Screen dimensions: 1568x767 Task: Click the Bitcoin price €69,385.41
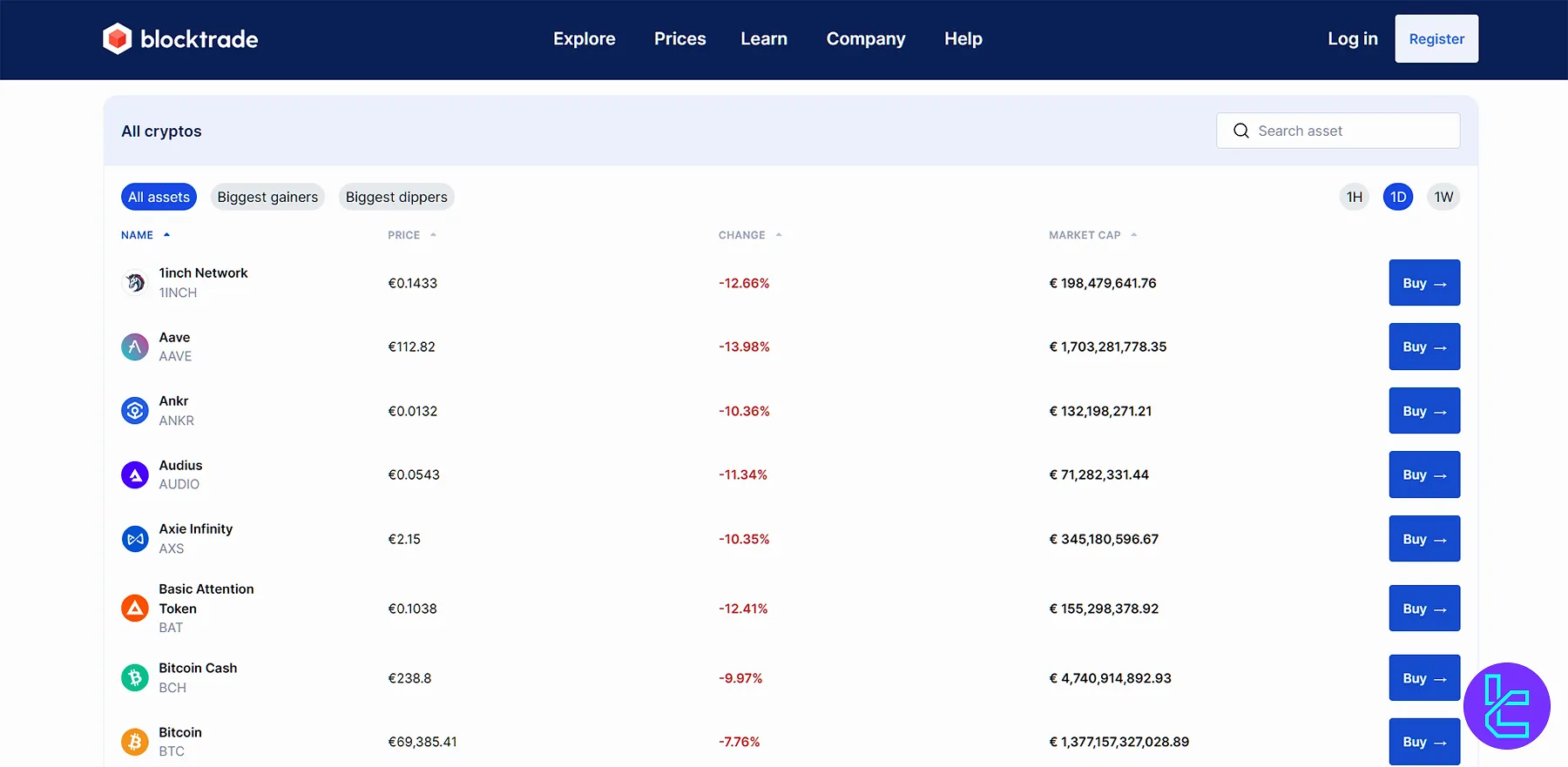click(x=422, y=742)
